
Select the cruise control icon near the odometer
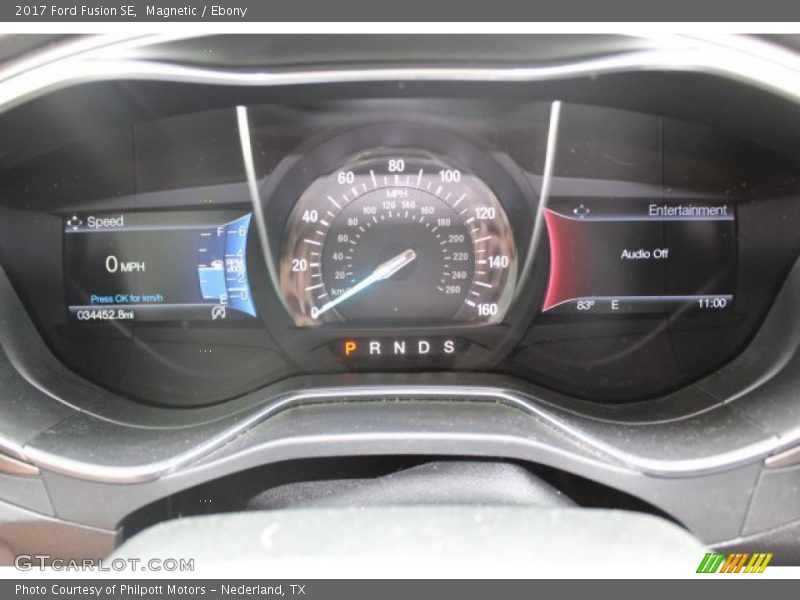(x=218, y=312)
